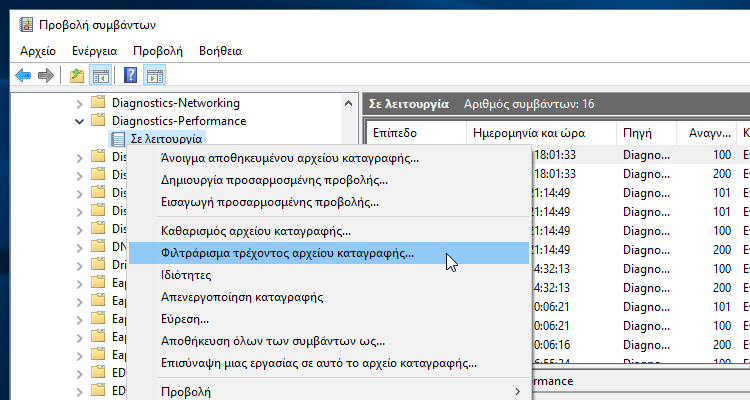This screenshot has height=400, width=750.
Task: Click Ιδιότητες in the context menu
Action: 186,274
